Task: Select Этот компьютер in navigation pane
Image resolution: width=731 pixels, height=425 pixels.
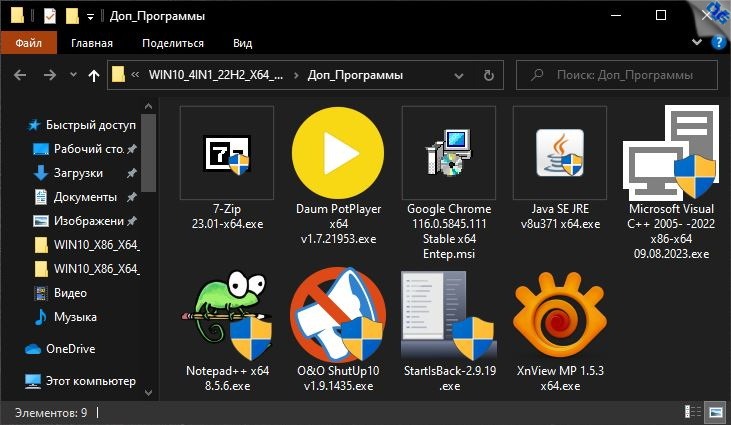Action: click(x=80, y=381)
